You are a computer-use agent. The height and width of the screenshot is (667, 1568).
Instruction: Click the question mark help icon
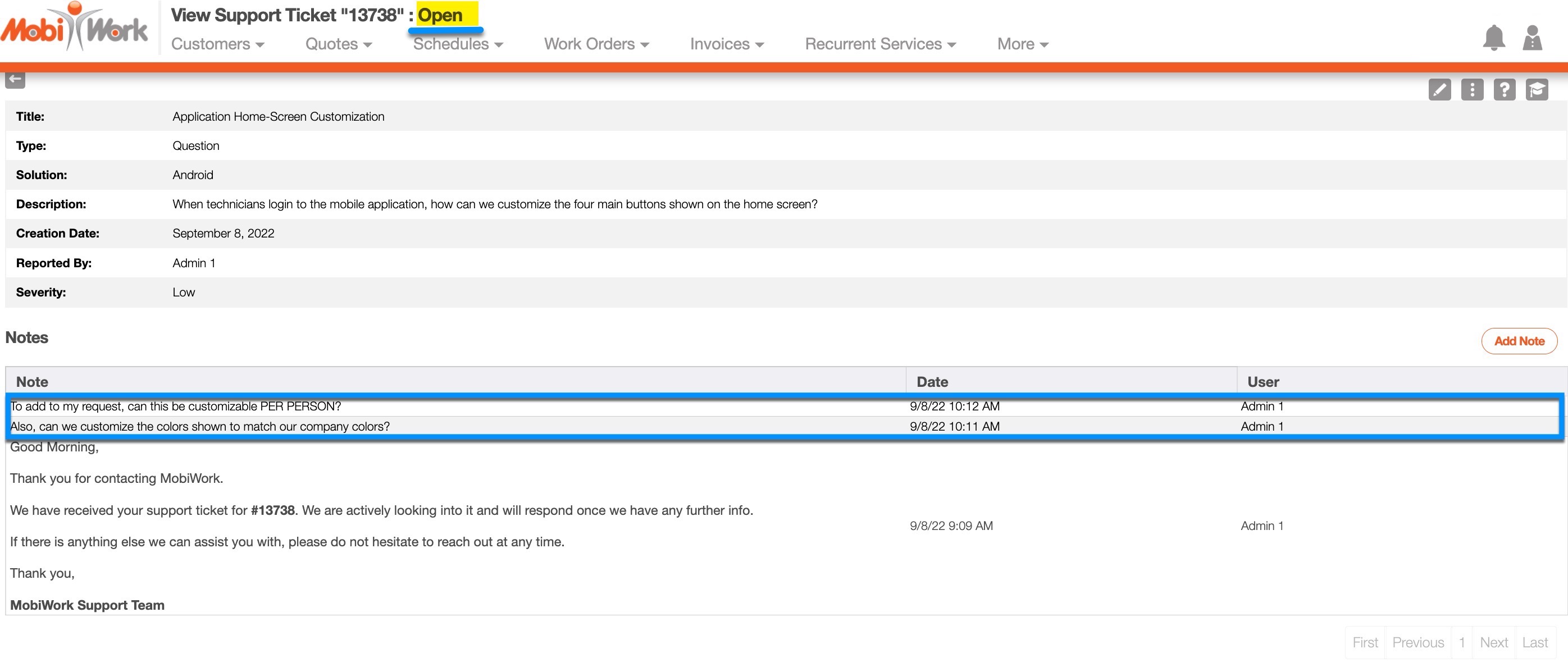(1504, 90)
